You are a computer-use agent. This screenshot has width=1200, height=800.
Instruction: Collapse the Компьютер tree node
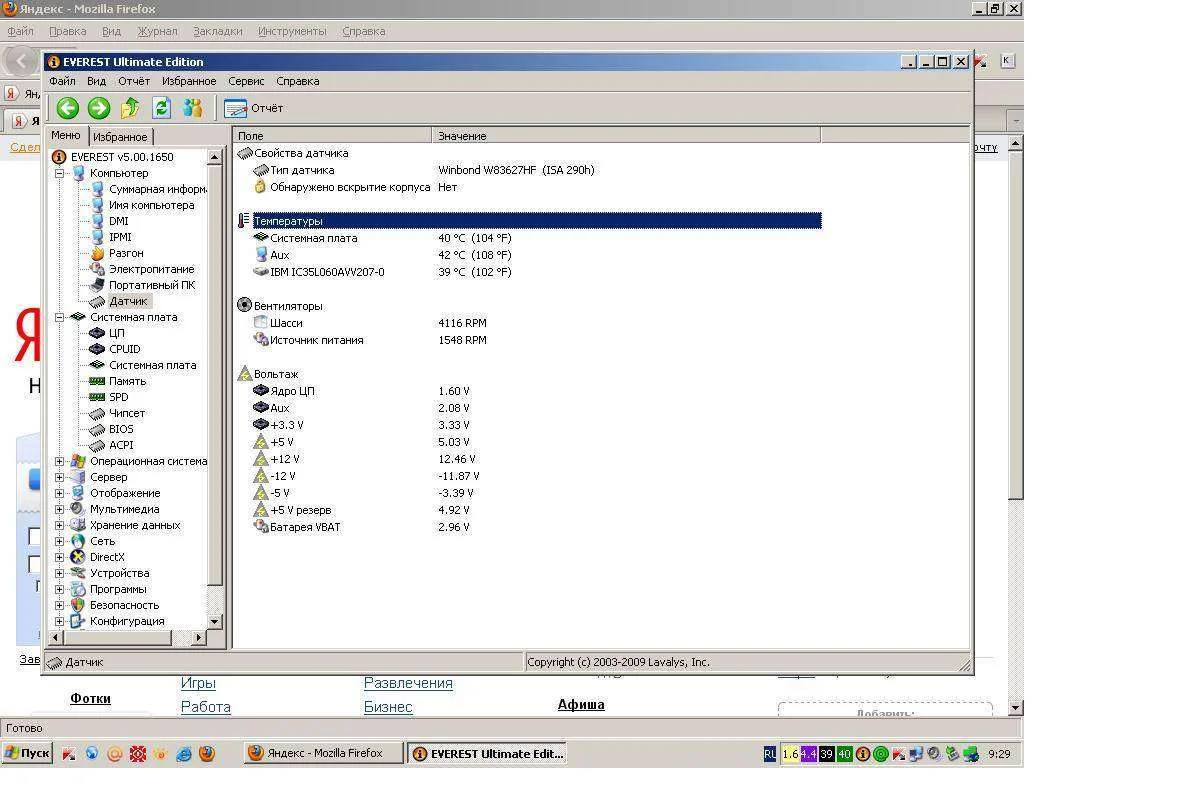tap(59, 173)
